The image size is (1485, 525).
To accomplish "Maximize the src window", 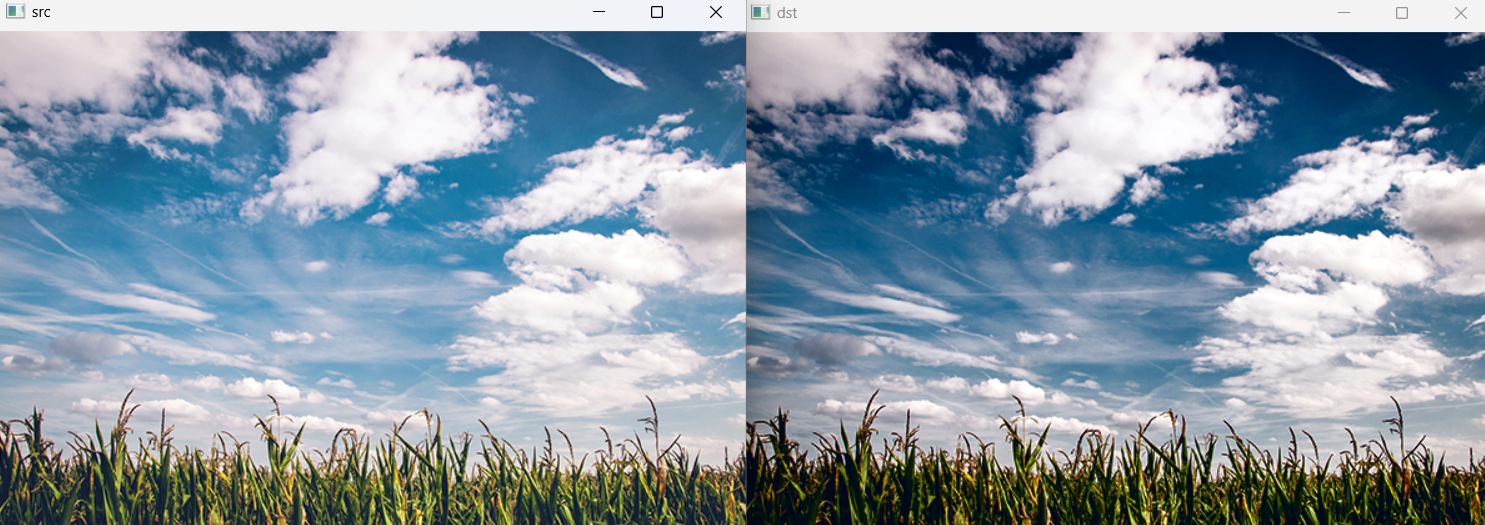I will (x=657, y=12).
